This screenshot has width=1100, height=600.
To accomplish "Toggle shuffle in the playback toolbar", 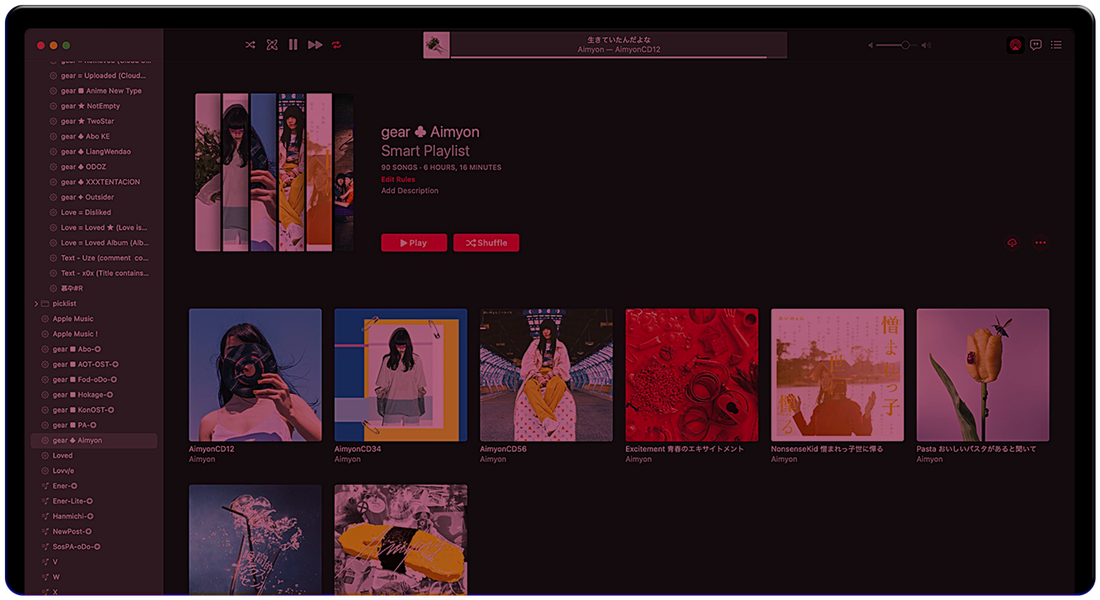I will pyautogui.click(x=250, y=45).
